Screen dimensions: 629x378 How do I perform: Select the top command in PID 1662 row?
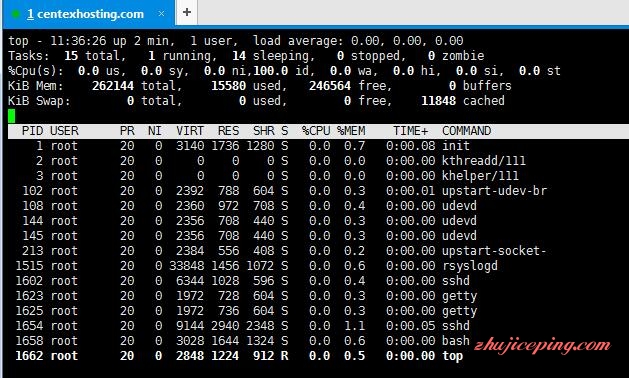point(452,356)
